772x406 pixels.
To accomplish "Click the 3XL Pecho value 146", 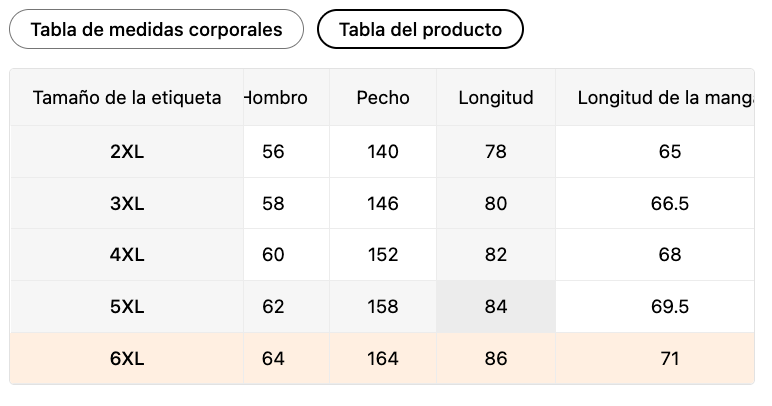I will (x=383, y=203).
